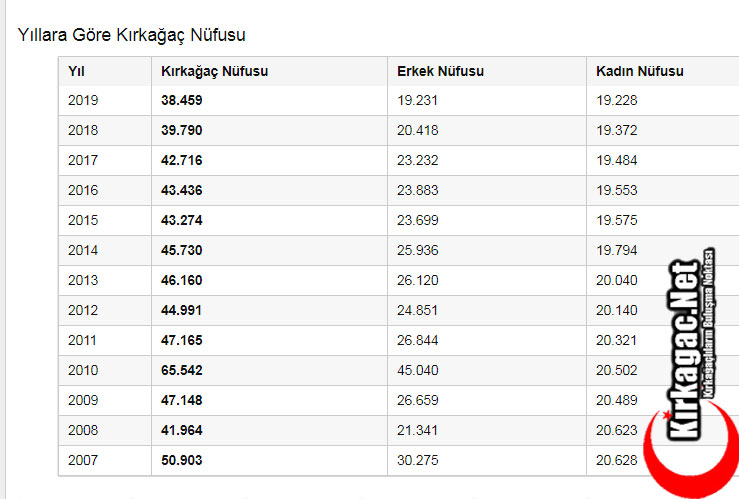Select the 2007 year cell
739x499 pixels.
pos(83,461)
